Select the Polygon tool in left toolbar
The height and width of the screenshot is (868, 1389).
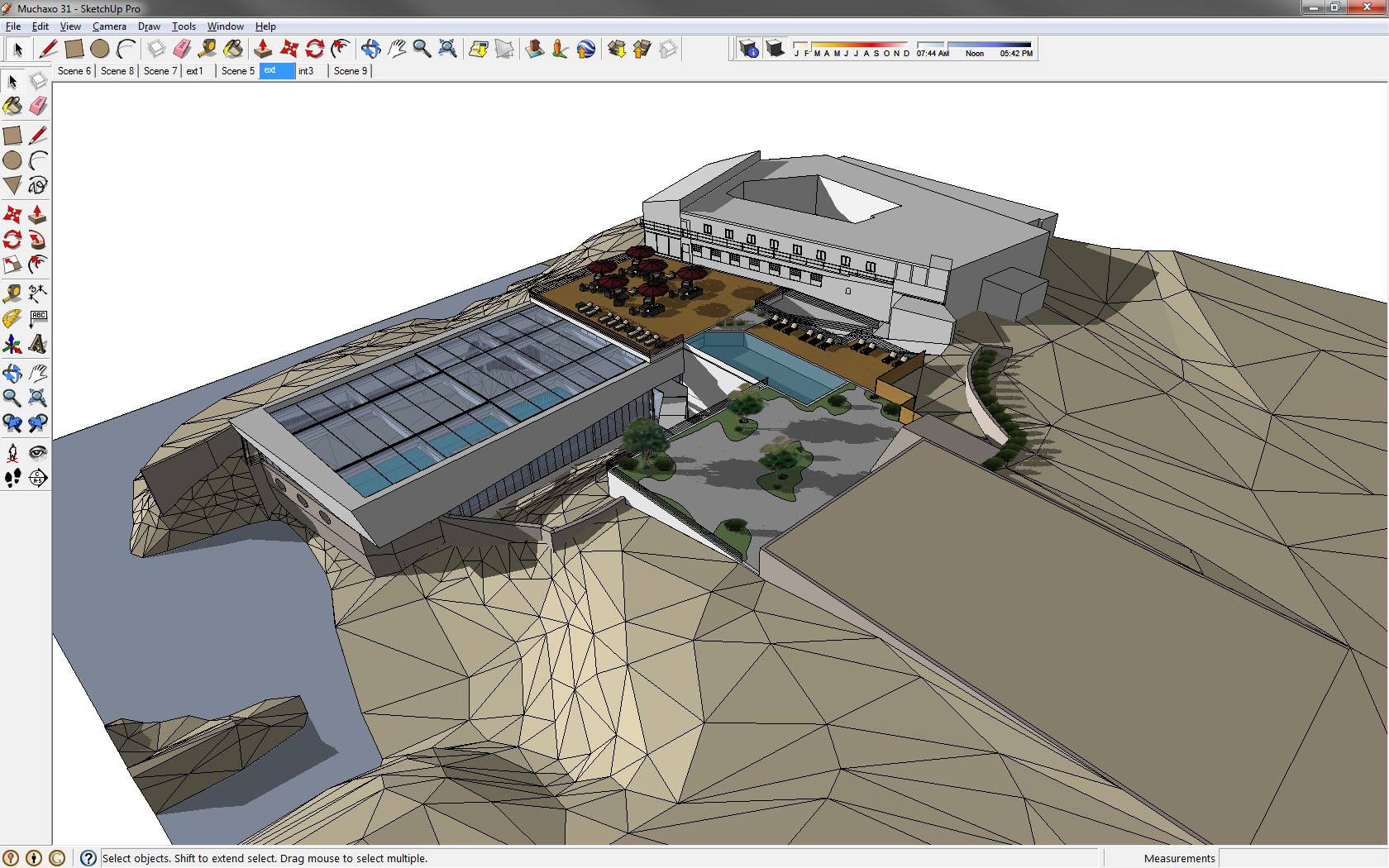click(x=12, y=185)
